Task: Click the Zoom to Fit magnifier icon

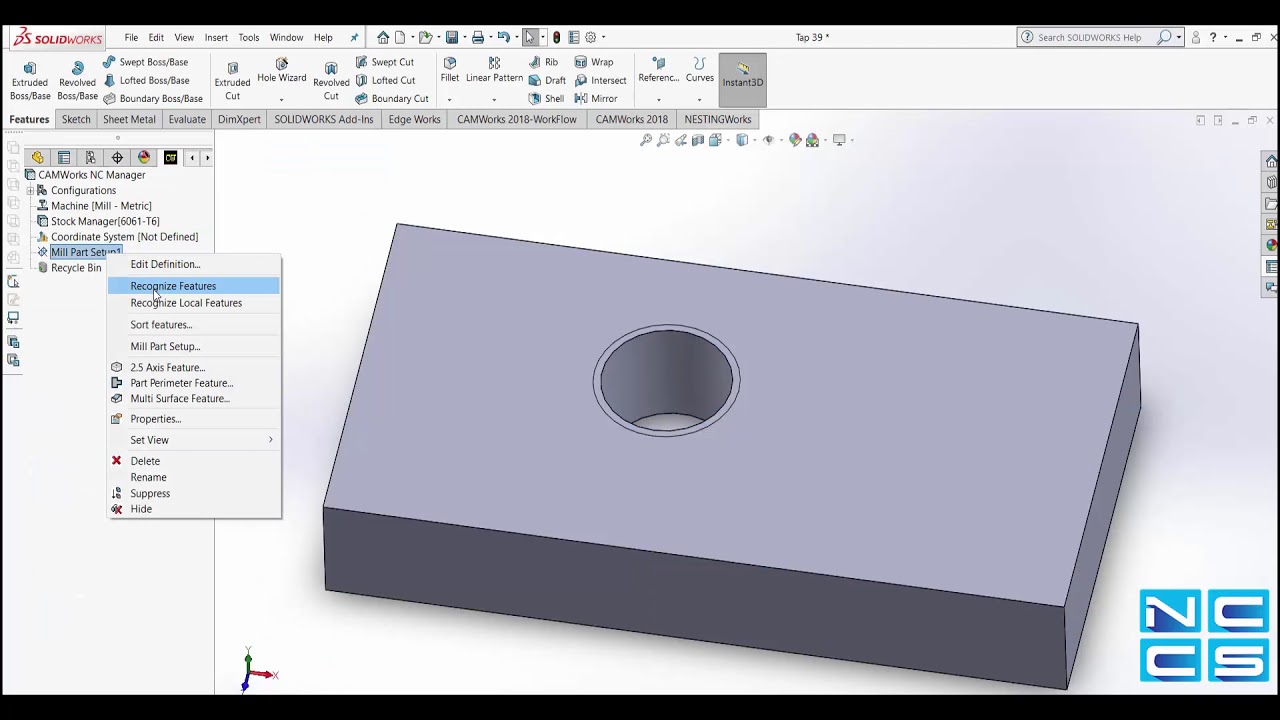Action: (x=646, y=140)
